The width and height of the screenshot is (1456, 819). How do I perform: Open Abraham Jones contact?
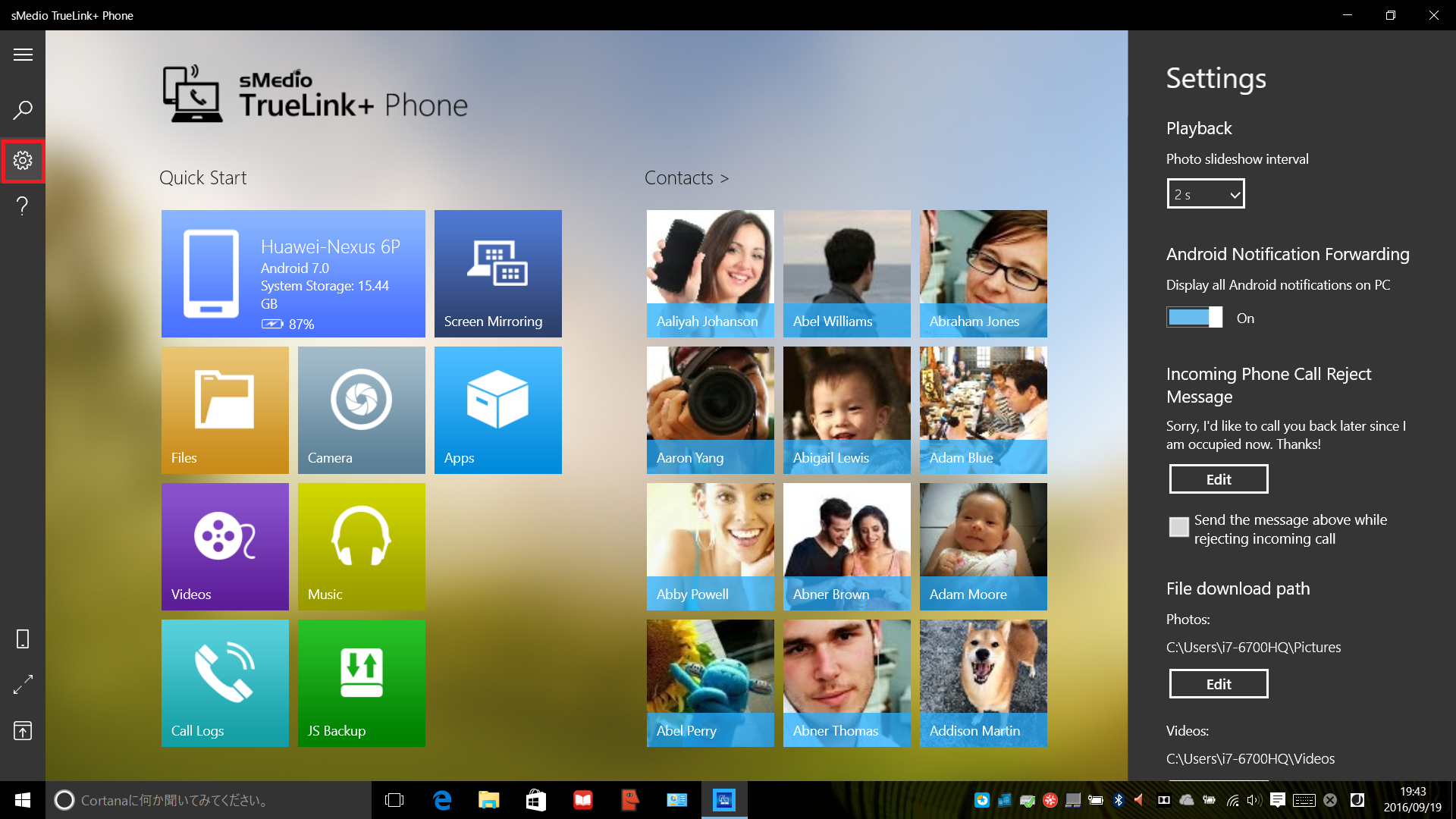pyautogui.click(x=983, y=274)
